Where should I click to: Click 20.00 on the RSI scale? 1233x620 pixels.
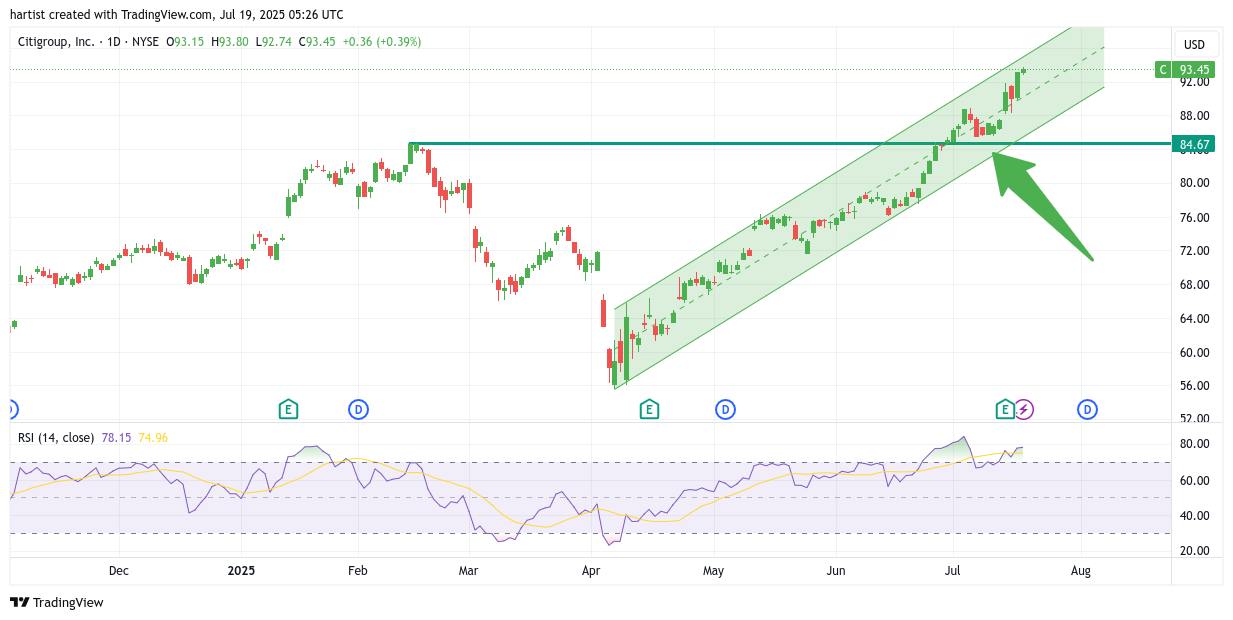[1195, 551]
